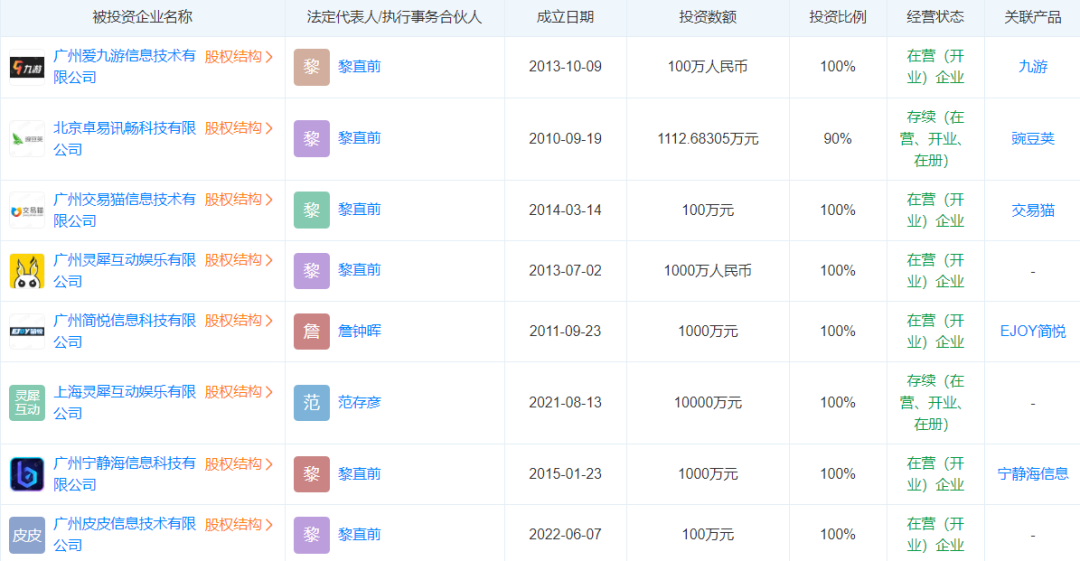Click the EJOY 简悦 company logo
The width and height of the screenshot is (1080, 561).
coord(27,331)
